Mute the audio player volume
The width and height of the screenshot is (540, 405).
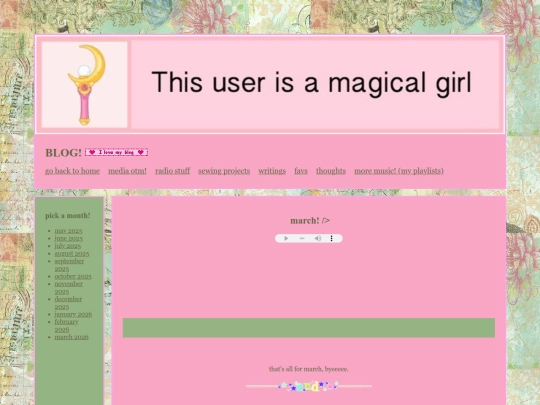pos(318,238)
